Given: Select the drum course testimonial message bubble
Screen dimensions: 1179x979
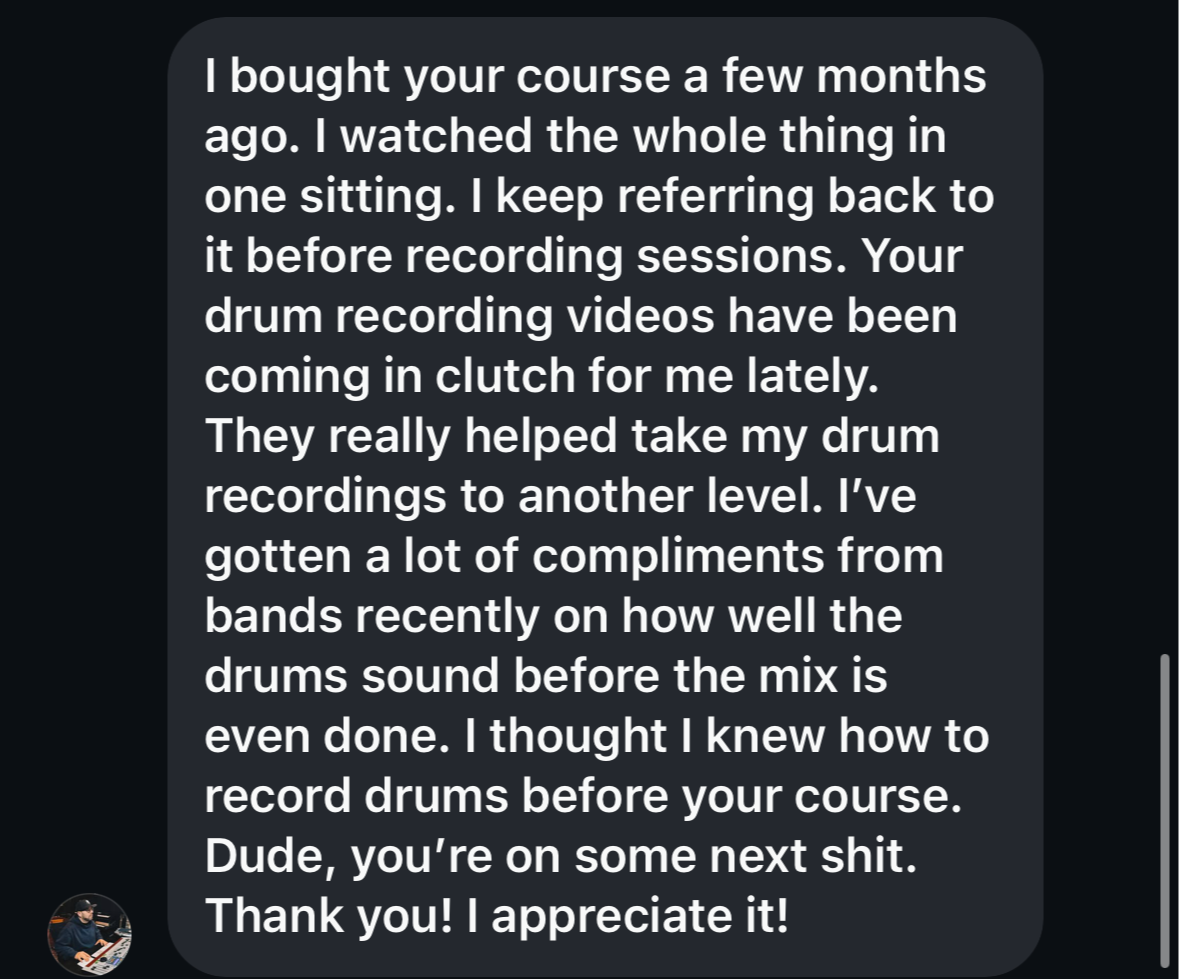Looking at the screenshot, I should click(x=605, y=496).
